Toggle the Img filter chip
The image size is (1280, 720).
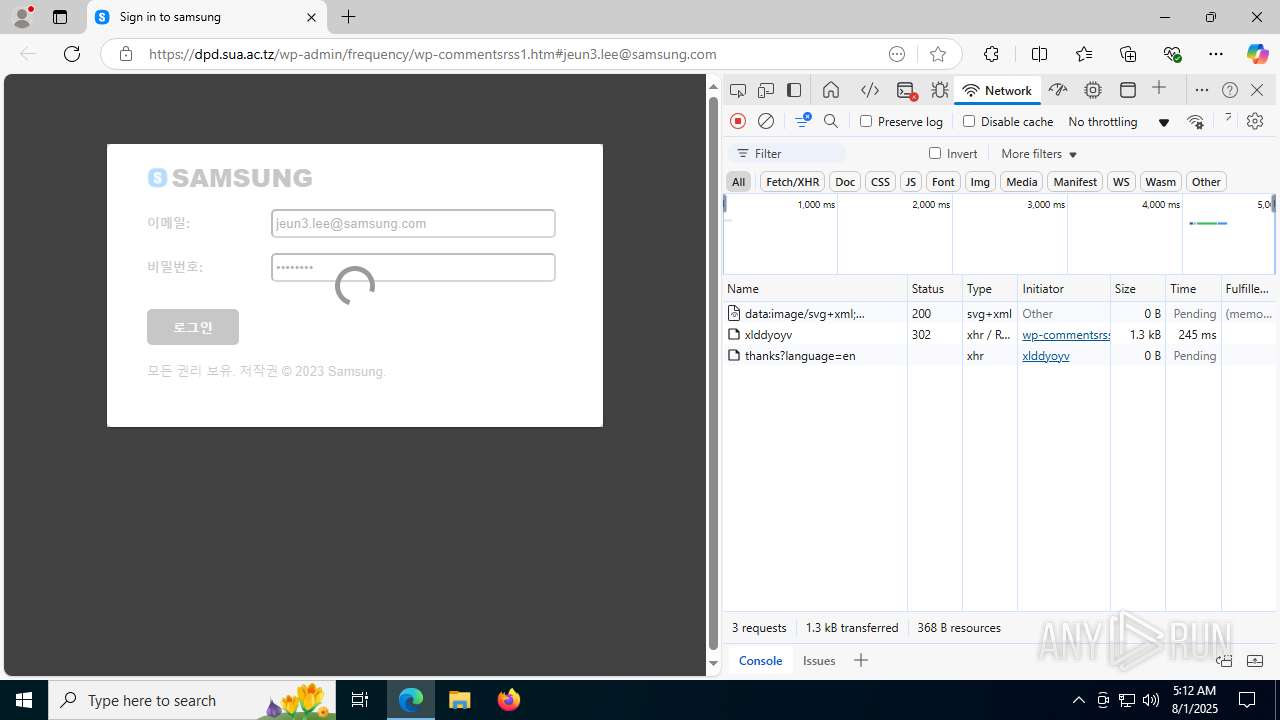[x=980, y=181]
